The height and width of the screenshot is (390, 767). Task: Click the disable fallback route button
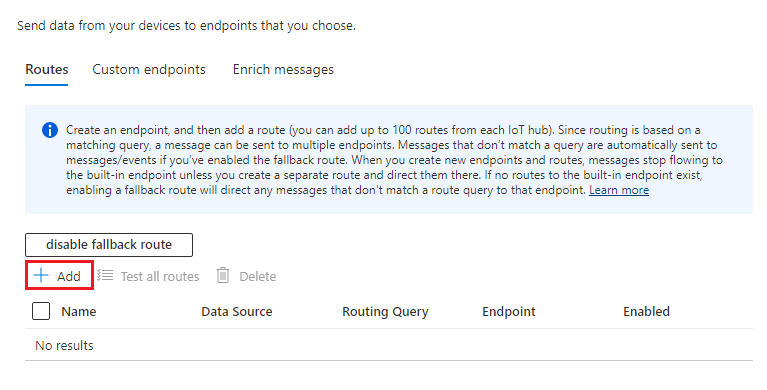(109, 245)
